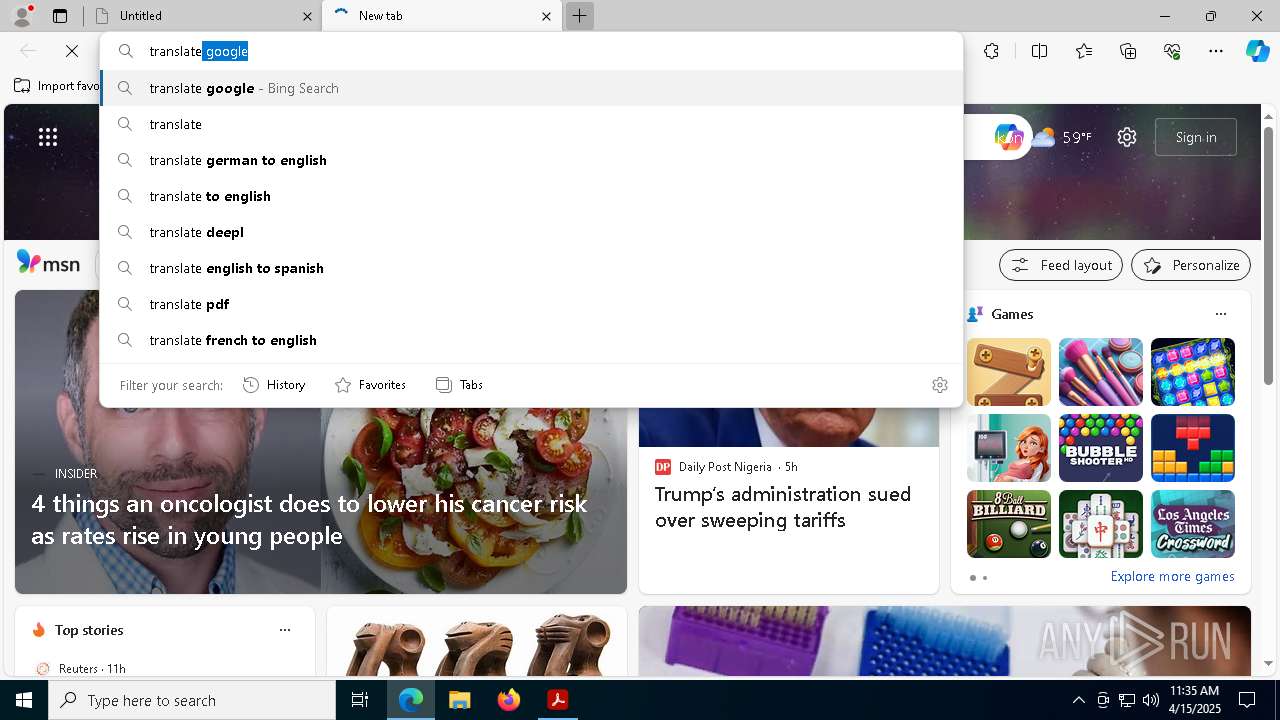Open the Copilot icon beside weather
The image size is (1280, 720).
[x=1008, y=137]
